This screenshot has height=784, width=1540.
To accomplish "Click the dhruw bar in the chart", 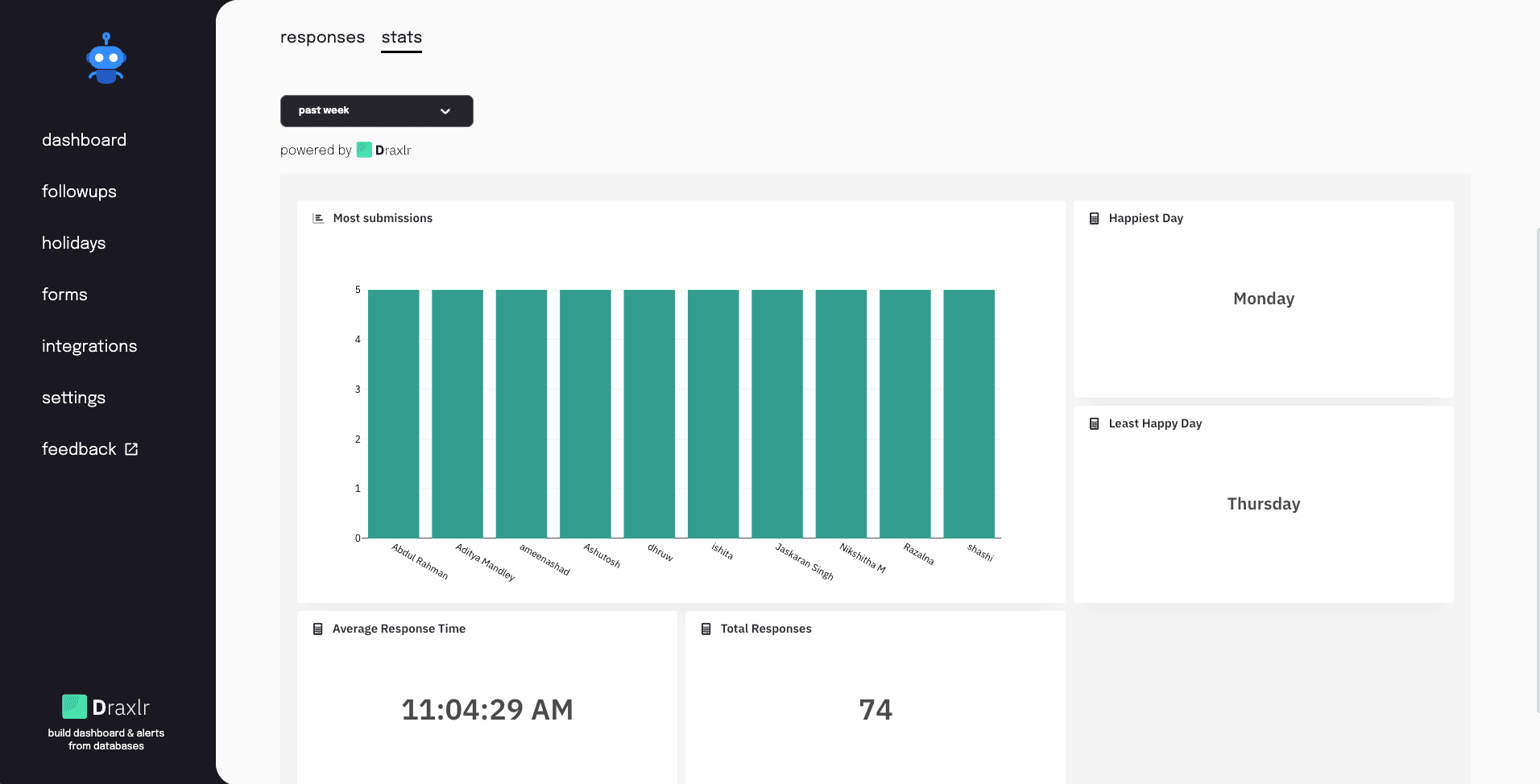I will (649, 414).
